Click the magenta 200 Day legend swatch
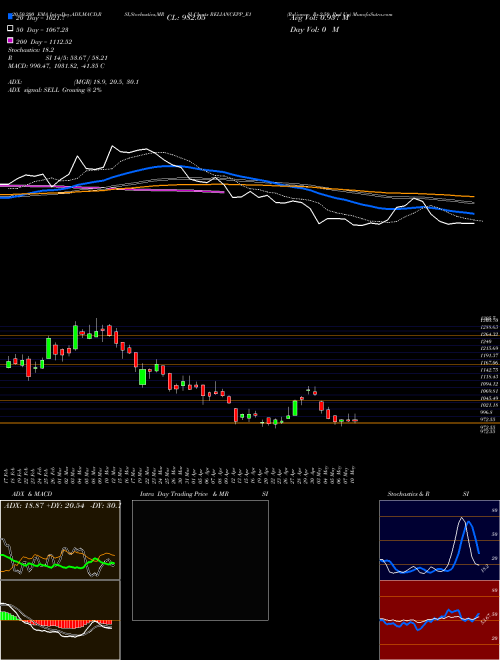The height and width of the screenshot is (660, 500). tap(10, 40)
